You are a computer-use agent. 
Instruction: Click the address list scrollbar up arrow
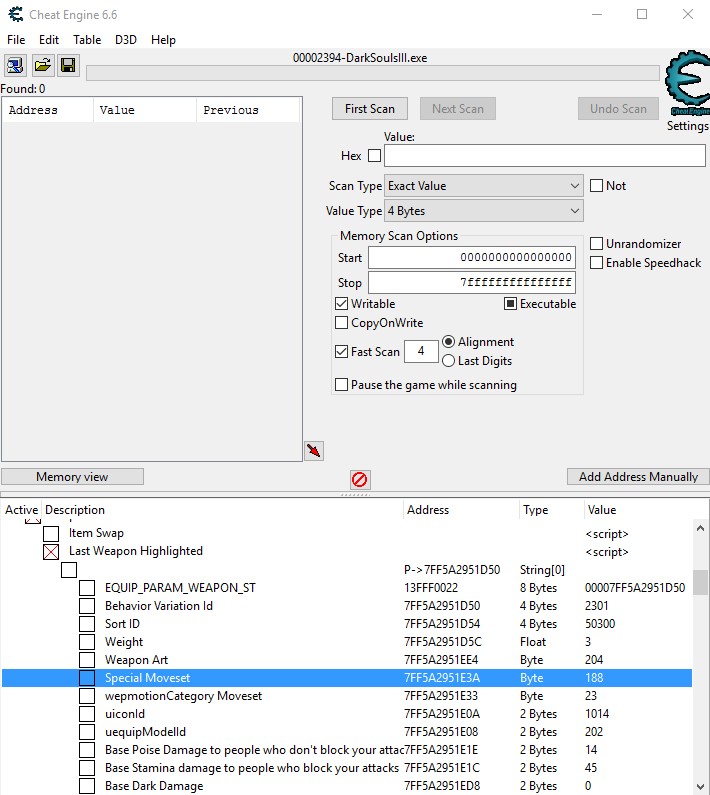[x=700, y=528]
